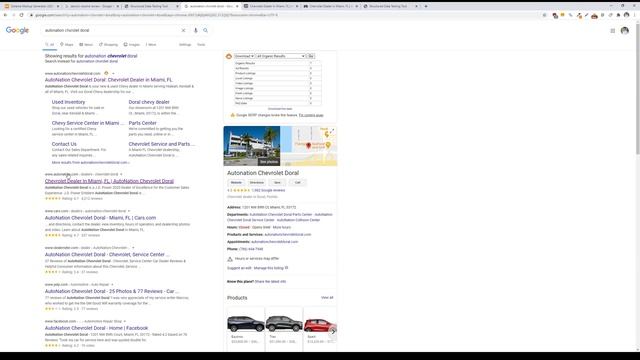Click the orange badge icon next to autonationchevroletdoral.com
This screenshot has height=360, width=640.
coord(106,73)
